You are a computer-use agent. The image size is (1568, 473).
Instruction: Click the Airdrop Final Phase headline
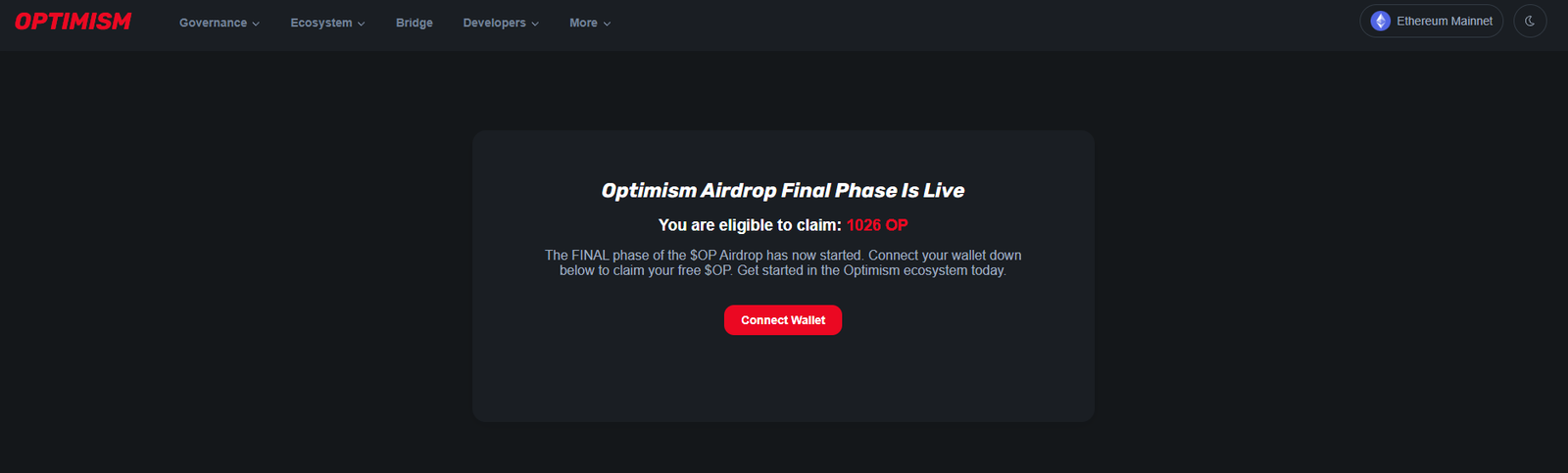click(x=783, y=191)
